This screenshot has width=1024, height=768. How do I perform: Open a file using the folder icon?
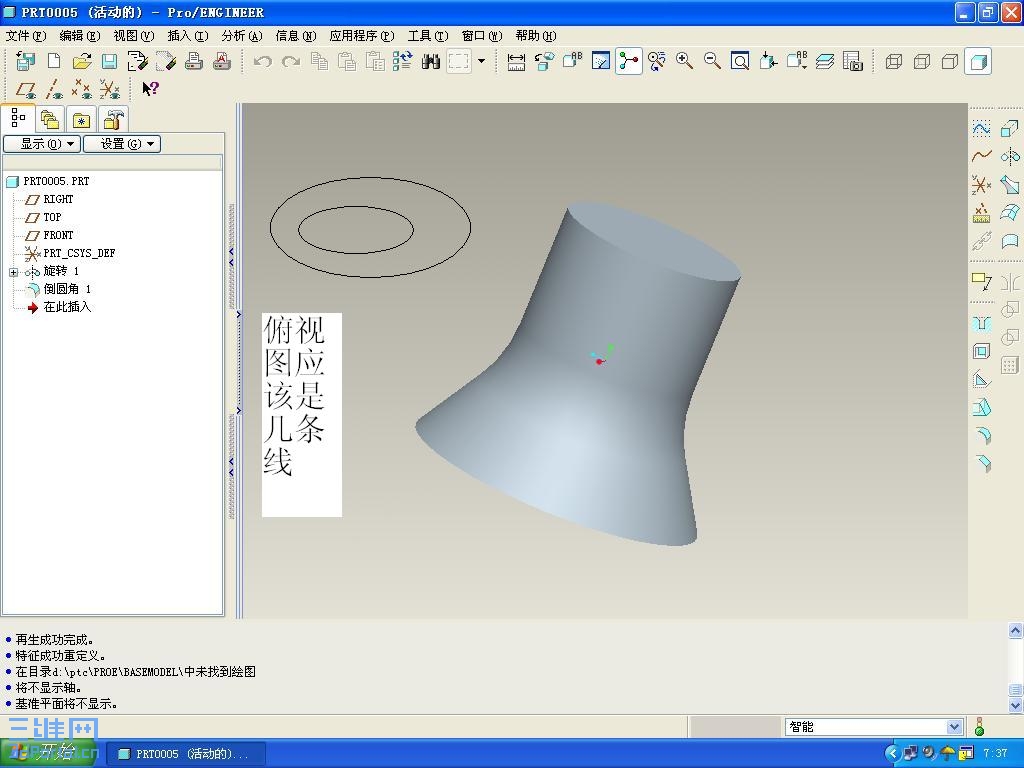click(82, 61)
